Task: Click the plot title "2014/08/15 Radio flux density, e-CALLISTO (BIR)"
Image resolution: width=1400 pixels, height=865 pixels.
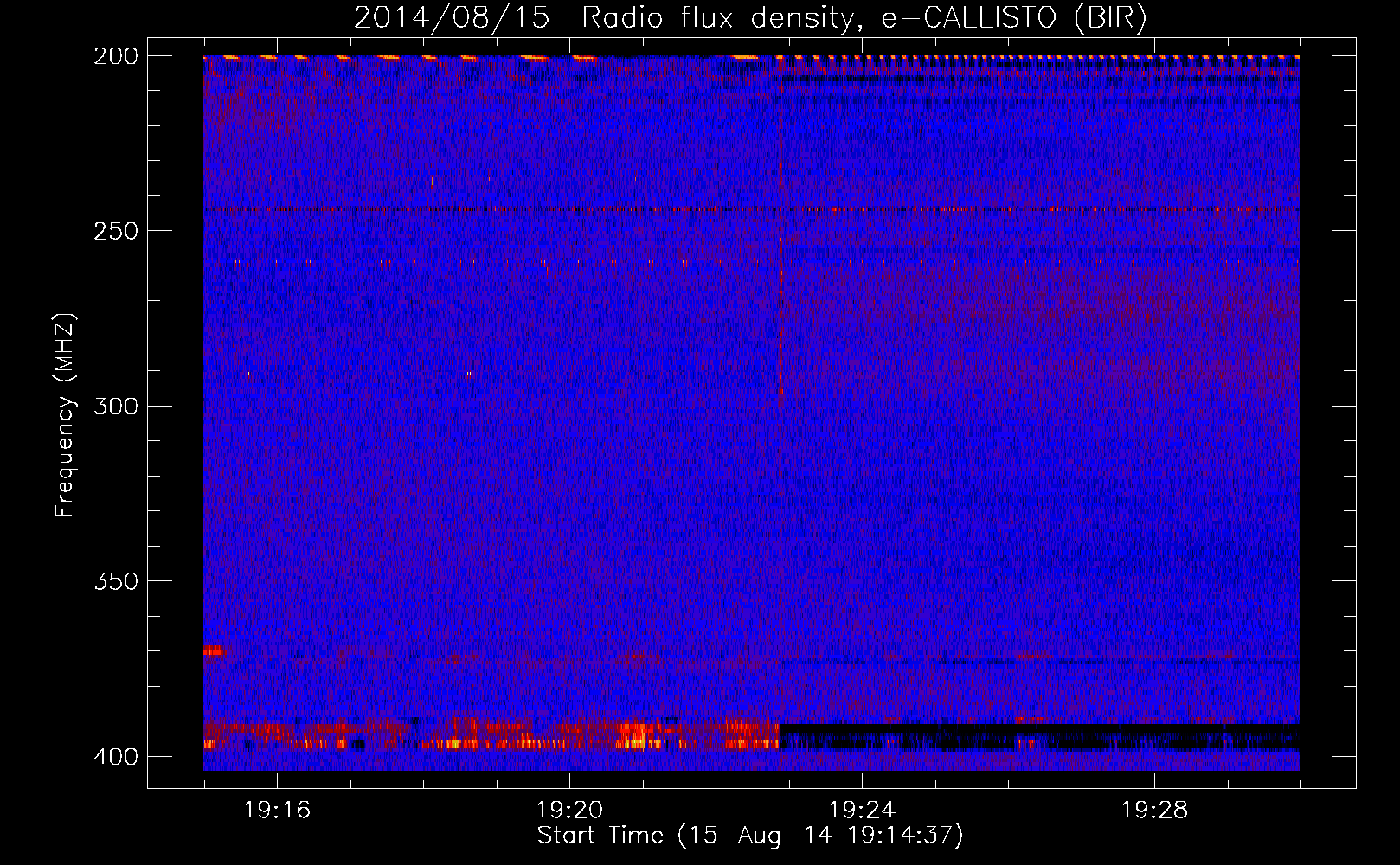Action: [x=750, y=18]
